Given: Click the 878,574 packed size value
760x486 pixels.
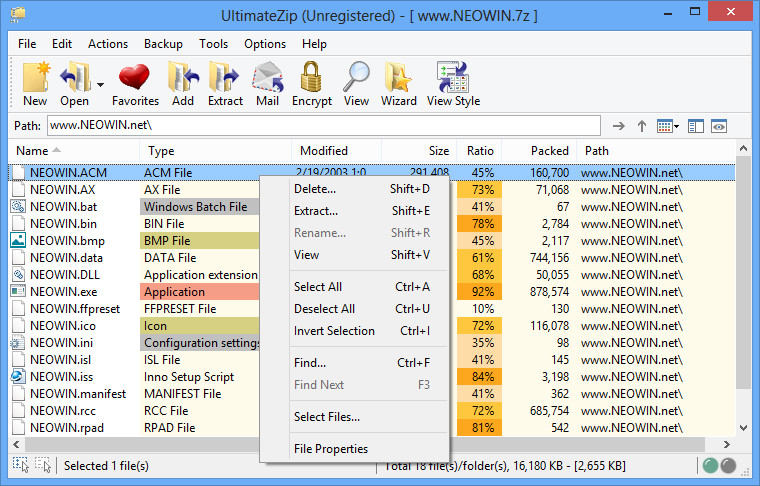Looking at the screenshot, I should (550, 292).
